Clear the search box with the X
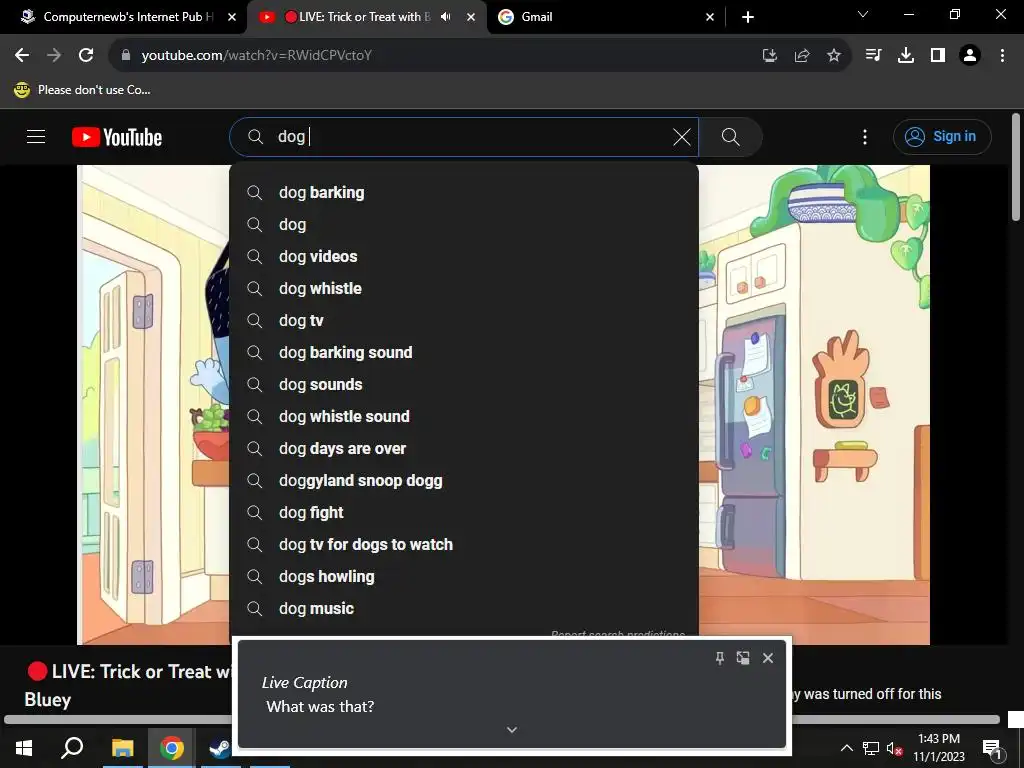 coord(681,136)
